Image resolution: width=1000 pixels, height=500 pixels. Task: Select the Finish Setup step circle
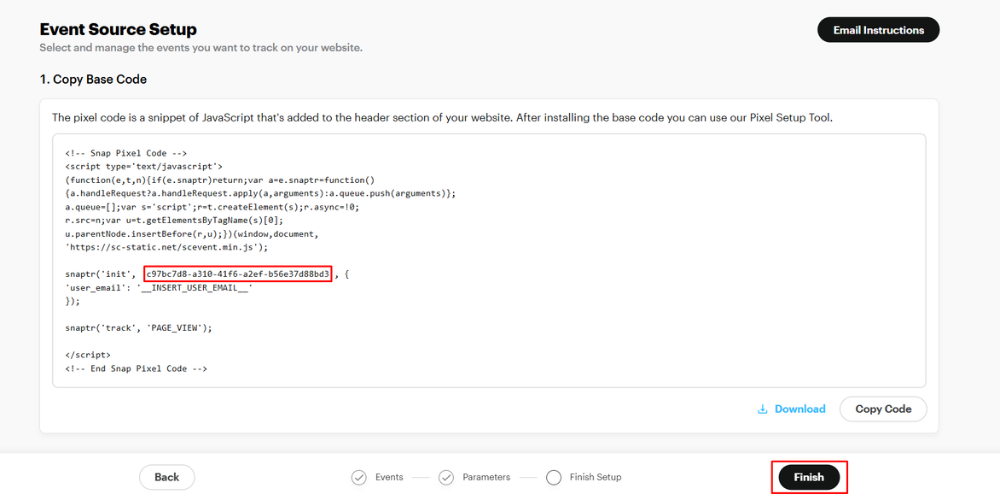coord(554,477)
